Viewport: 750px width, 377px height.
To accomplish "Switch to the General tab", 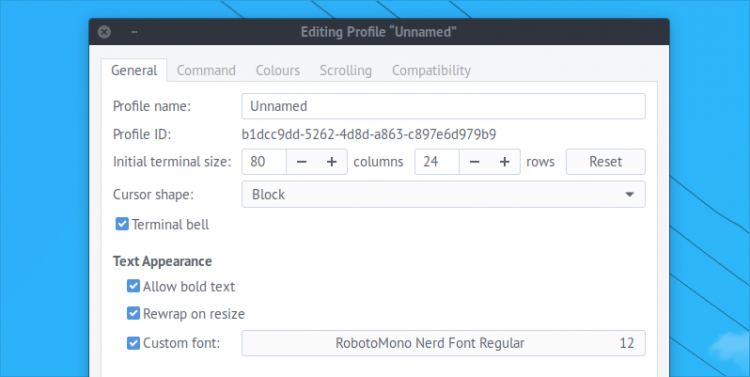I will (x=134, y=71).
